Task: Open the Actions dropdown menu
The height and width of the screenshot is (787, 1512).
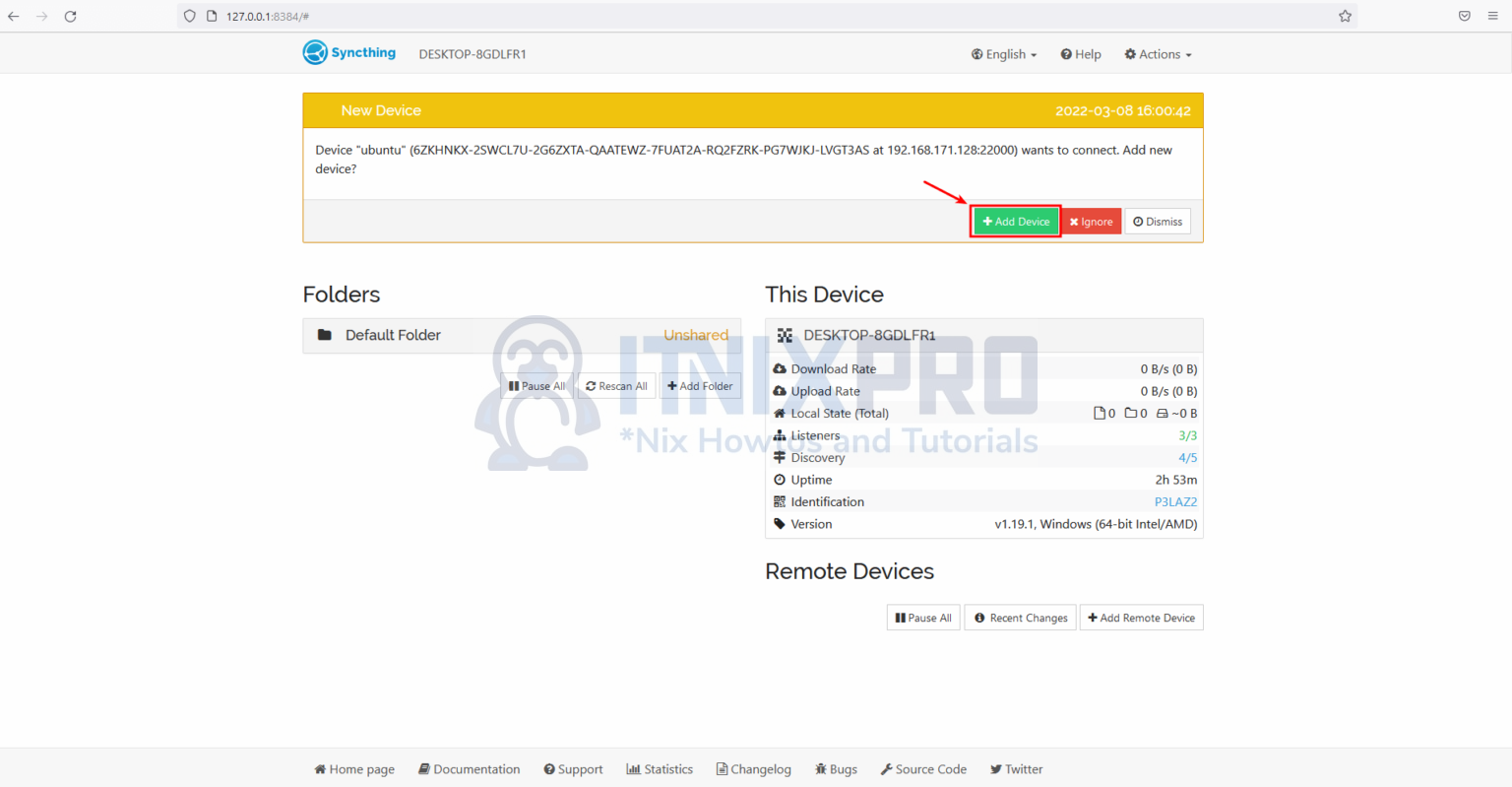Action: pos(1157,54)
